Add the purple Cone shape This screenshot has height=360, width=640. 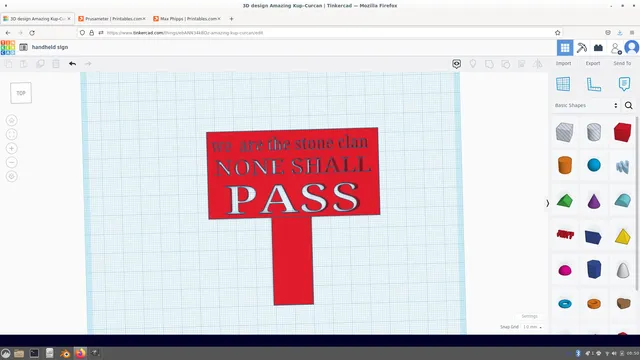[594, 201]
